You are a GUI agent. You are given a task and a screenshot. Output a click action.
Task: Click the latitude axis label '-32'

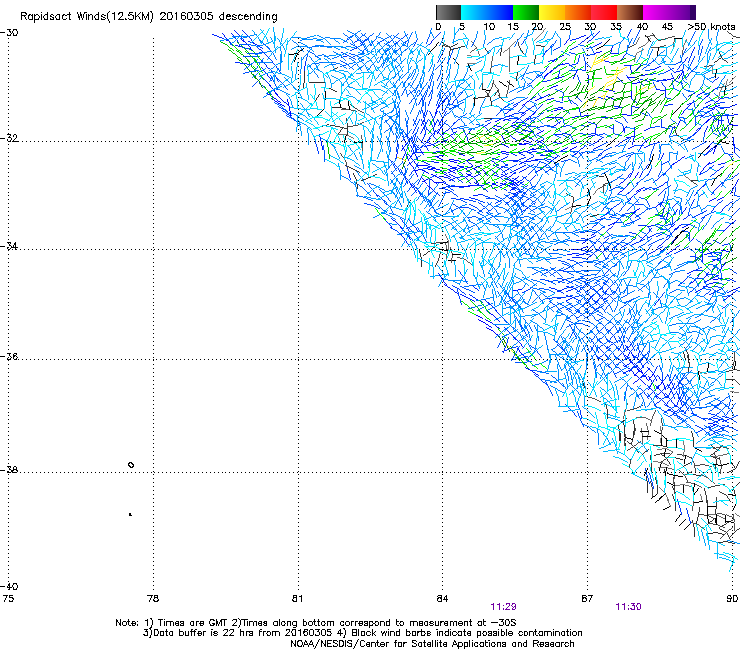tap(9, 138)
